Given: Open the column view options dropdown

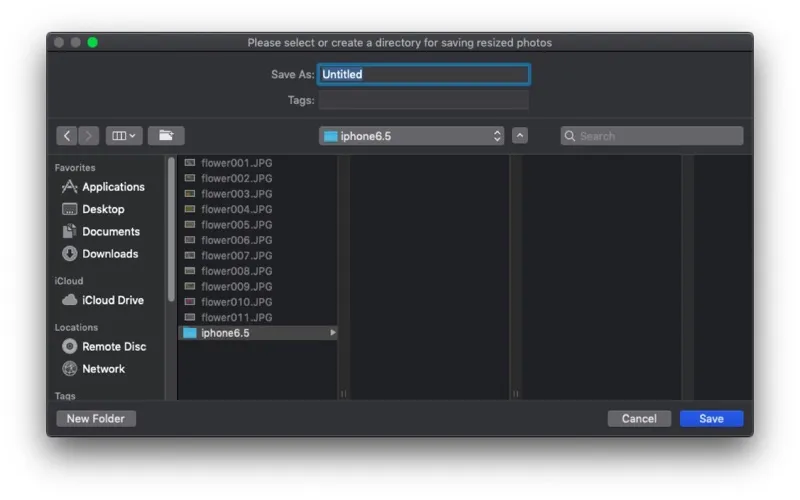Looking at the screenshot, I should pos(125,136).
